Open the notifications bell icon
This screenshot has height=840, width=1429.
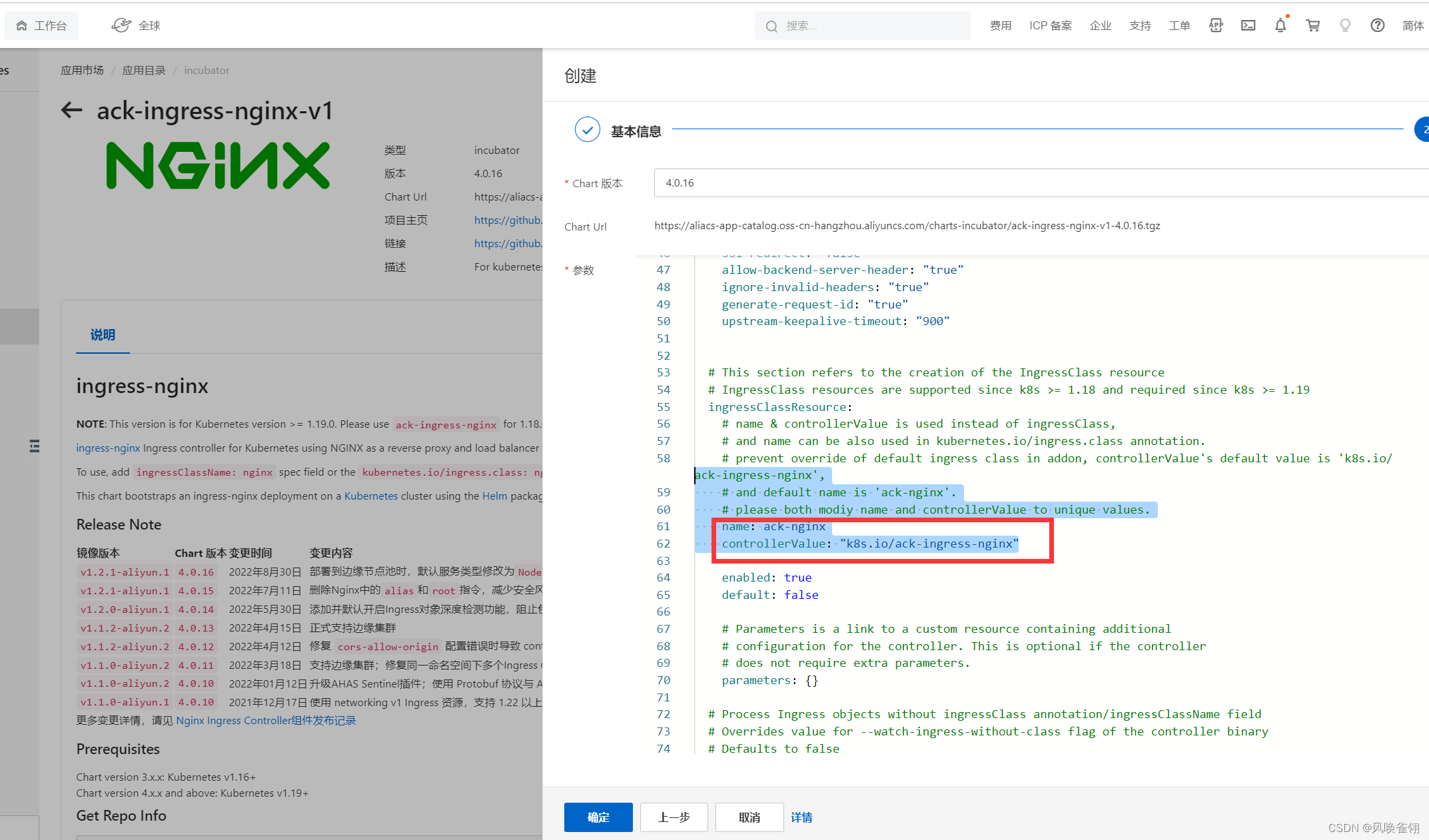pos(1280,25)
